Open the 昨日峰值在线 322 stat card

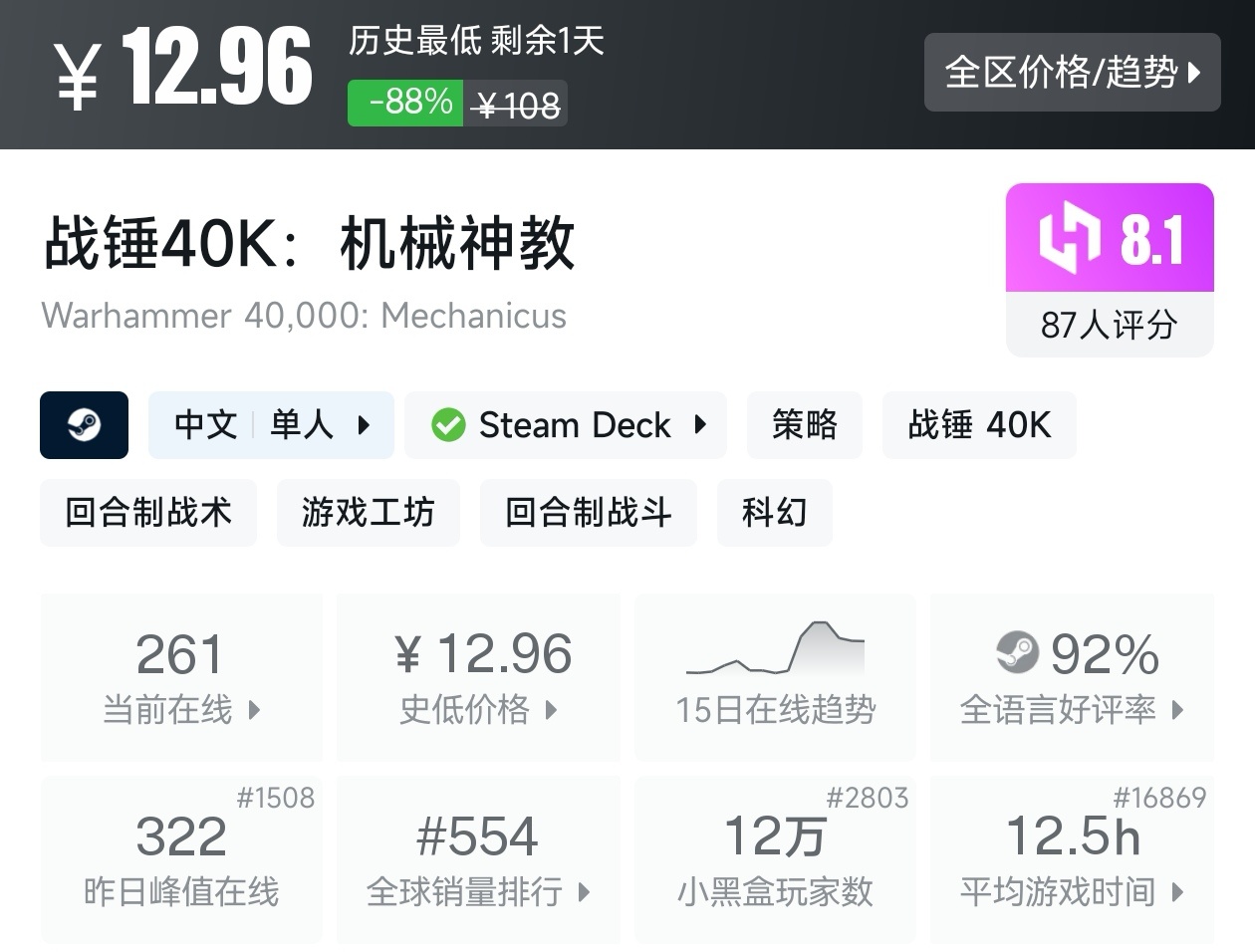181,859
